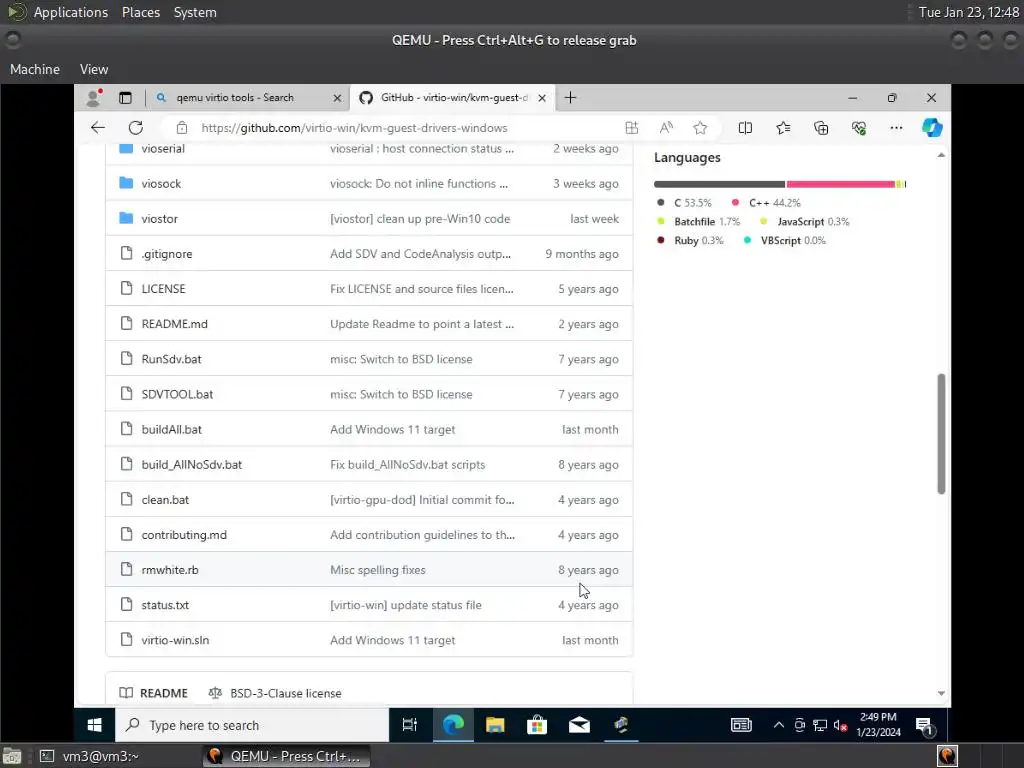Screen dimensions: 1024x768
Task: Click the C 53.5% language entry
Action: point(684,203)
